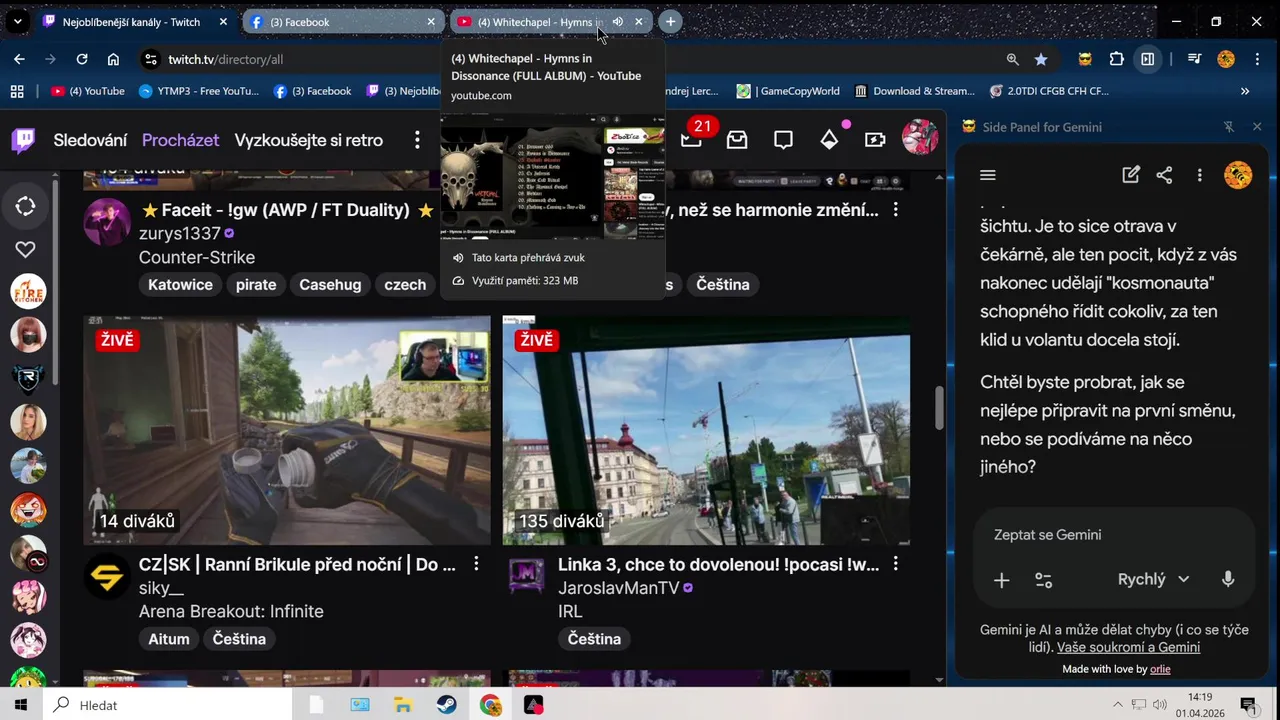Open a new Chrome tab
This screenshot has height=720, width=1280.
[x=671, y=21]
